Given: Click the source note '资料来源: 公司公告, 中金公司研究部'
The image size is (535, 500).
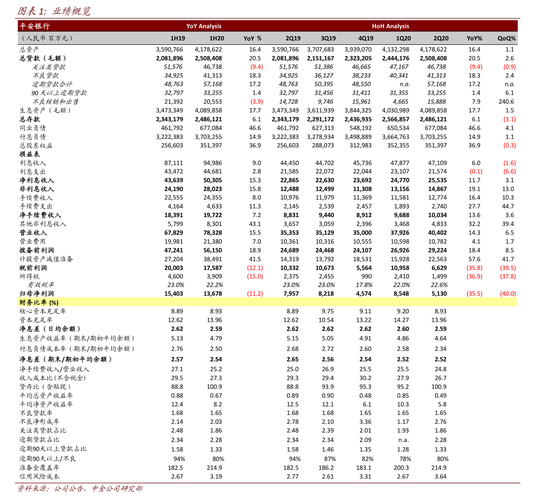Looking at the screenshot, I should 80,489.
